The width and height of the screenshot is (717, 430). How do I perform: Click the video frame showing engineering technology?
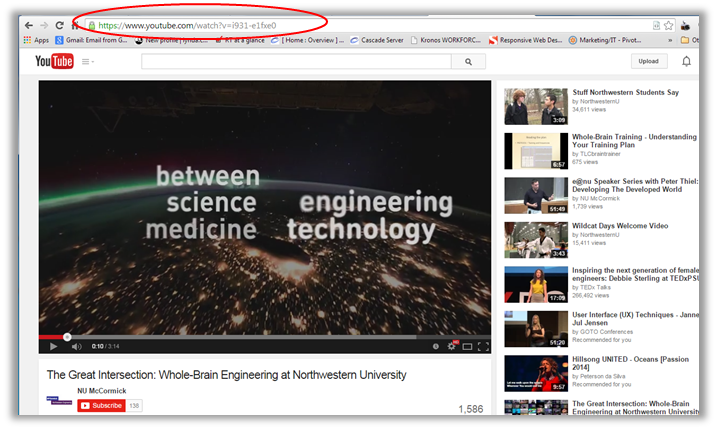pos(265,208)
